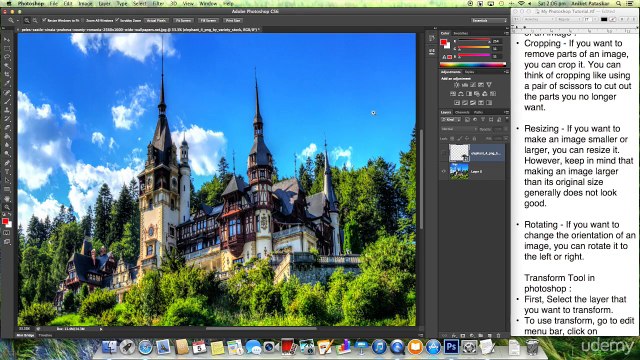The image size is (640, 360).
Task: Toggle Quick Mask mode icon
Action: (7, 233)
